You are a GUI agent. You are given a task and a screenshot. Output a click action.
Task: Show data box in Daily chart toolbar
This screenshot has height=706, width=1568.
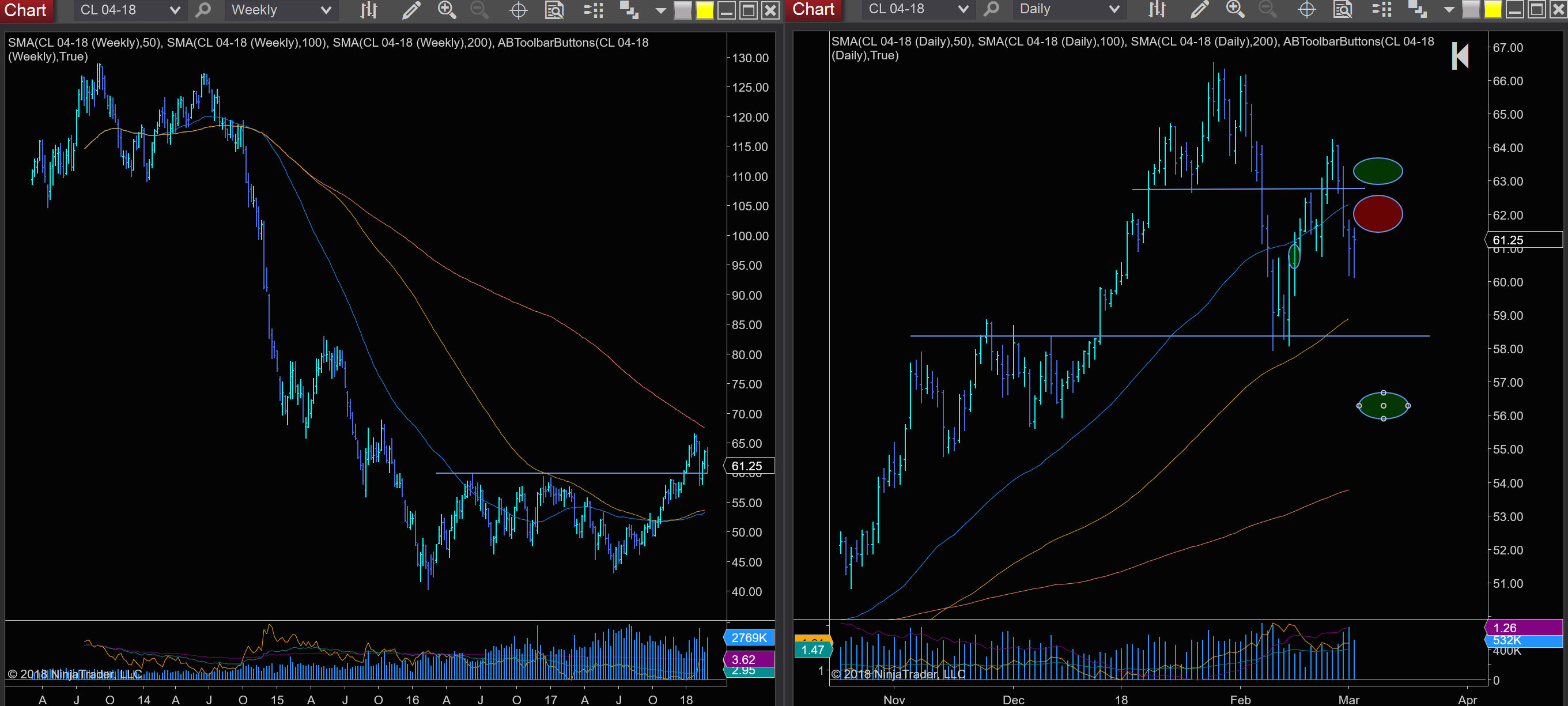1342,9
